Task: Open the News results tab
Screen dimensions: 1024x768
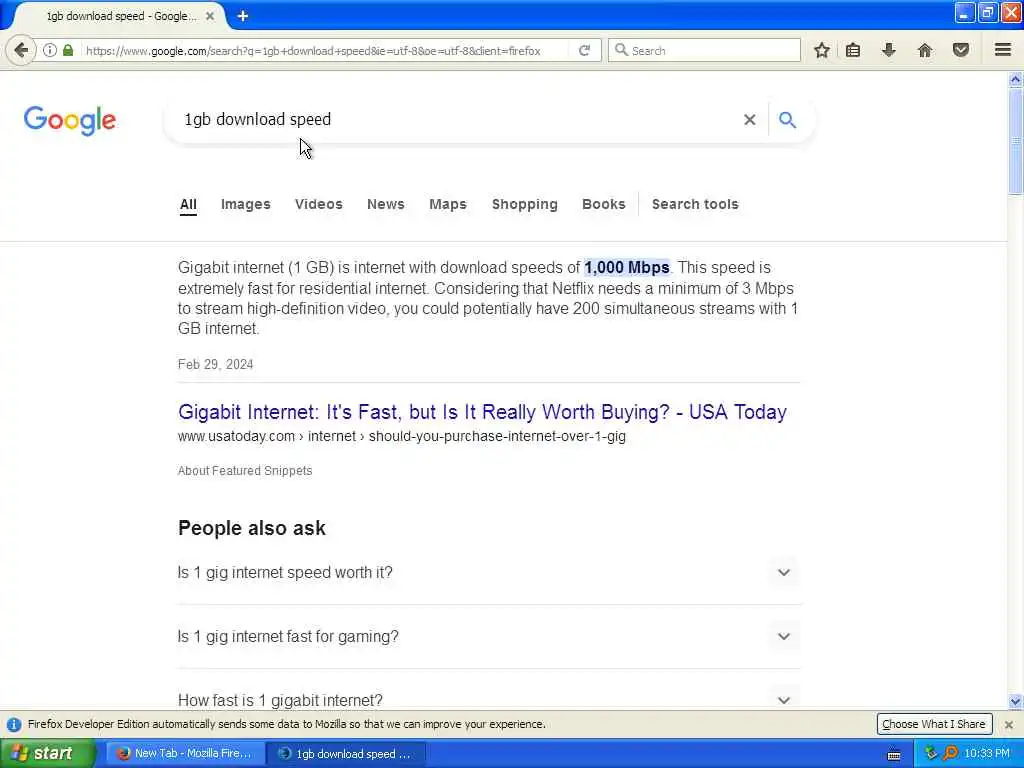Action: pyautogui.click(x=386, y=204)
